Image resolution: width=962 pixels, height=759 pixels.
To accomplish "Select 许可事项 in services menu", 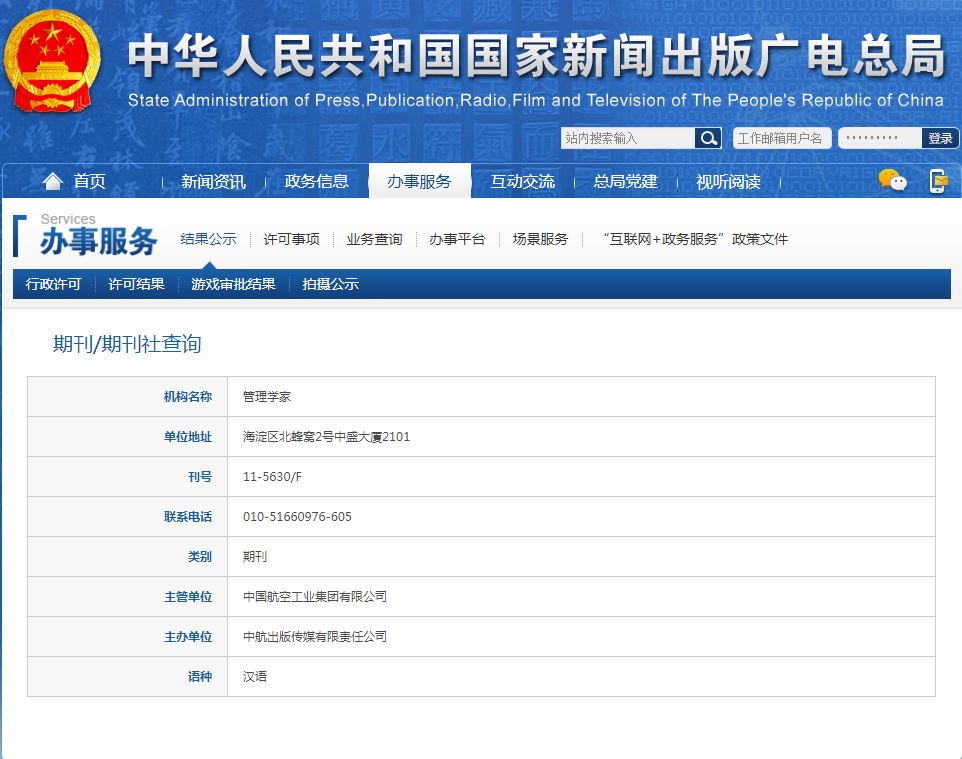I will tap(291, 239).
